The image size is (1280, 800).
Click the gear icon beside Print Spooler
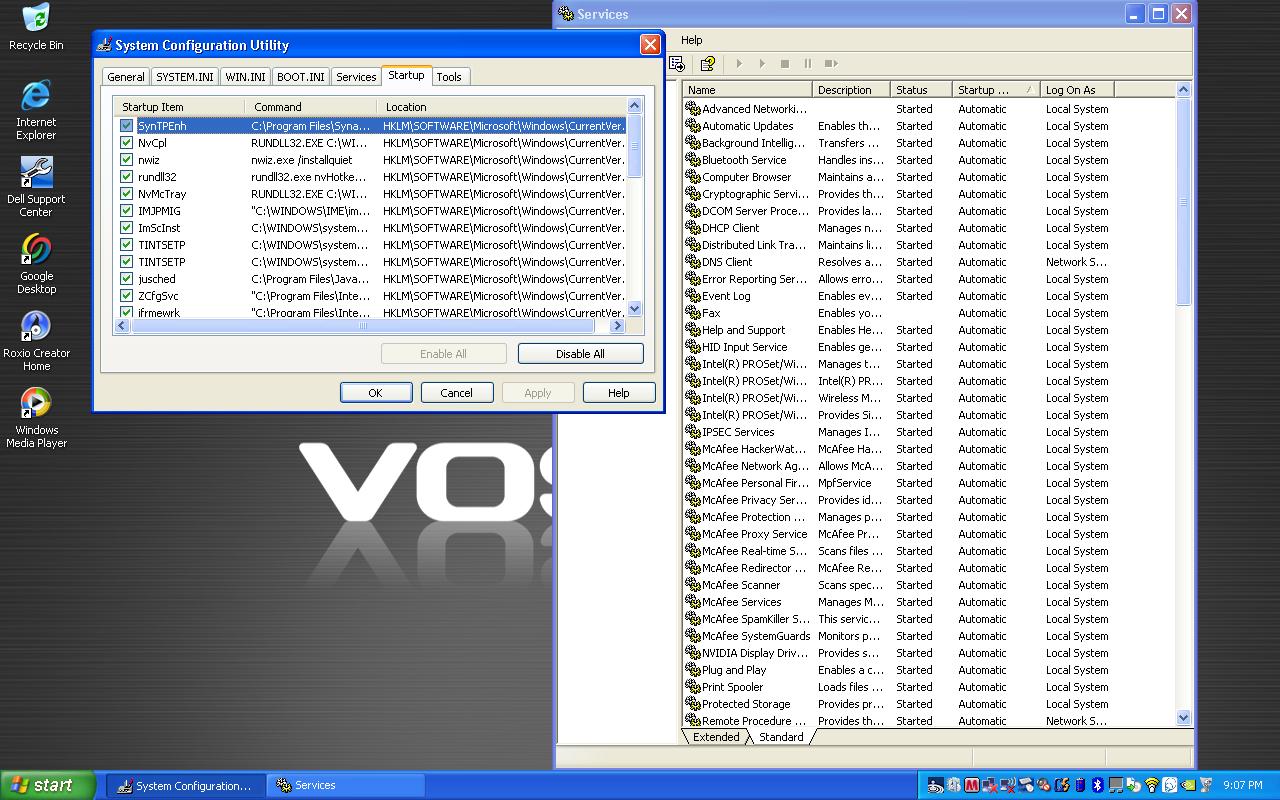pyautogui.click(x=692, y=687)
